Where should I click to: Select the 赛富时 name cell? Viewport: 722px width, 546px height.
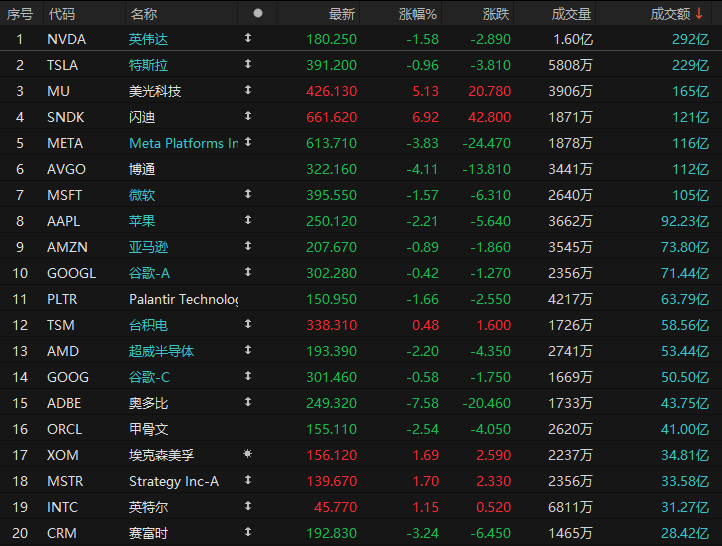tap(148, 534)
